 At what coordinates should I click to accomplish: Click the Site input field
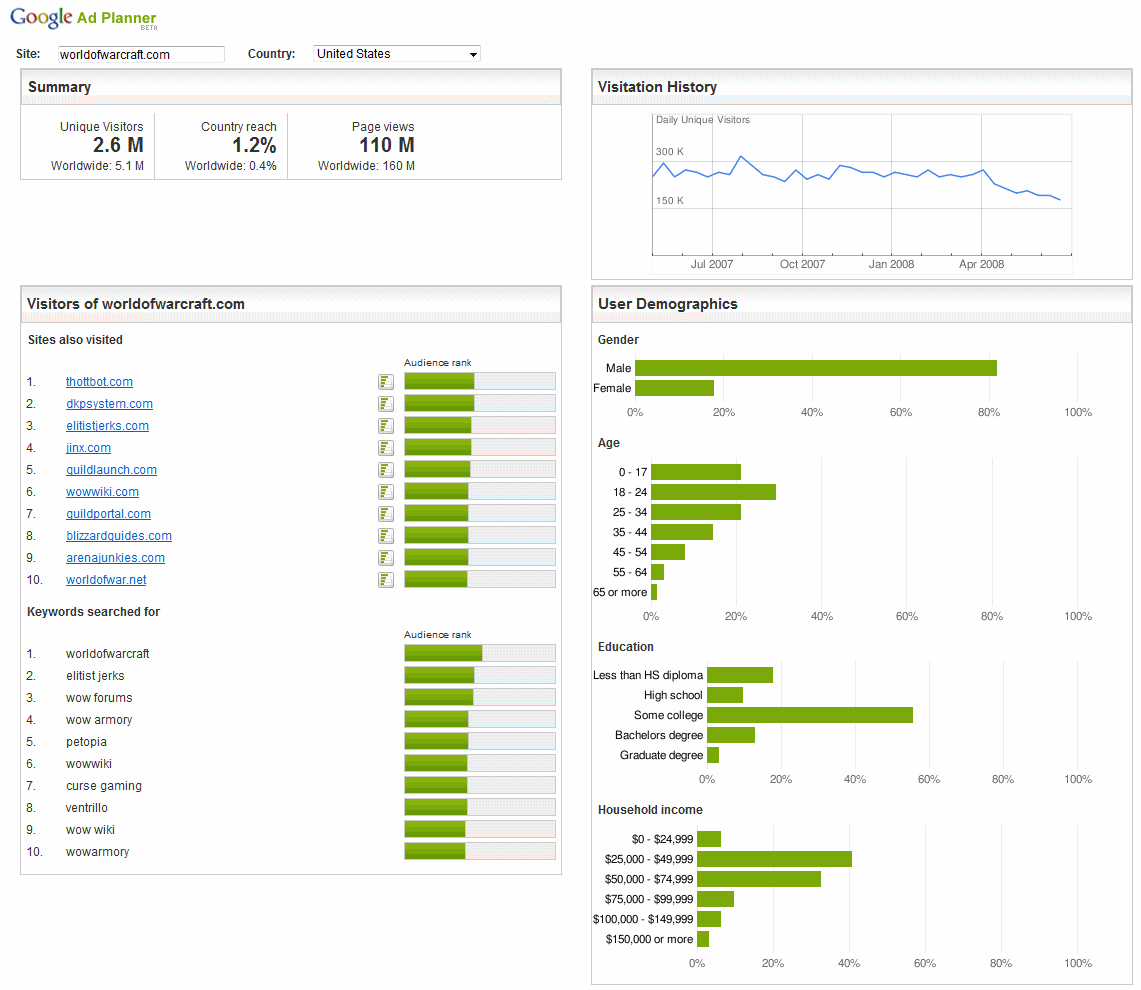pos(140,55)
